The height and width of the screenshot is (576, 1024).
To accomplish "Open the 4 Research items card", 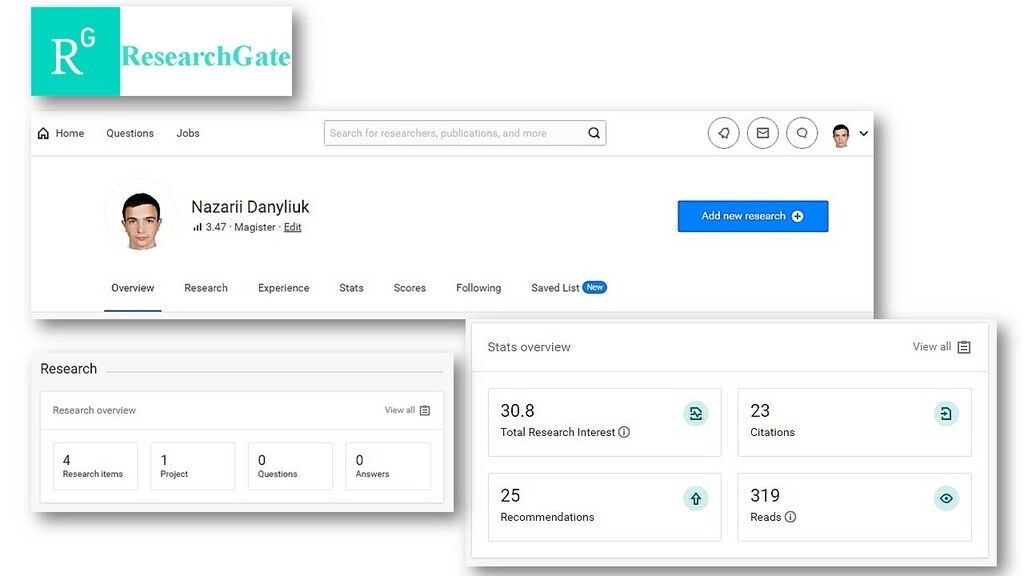I will pos(95,466).
